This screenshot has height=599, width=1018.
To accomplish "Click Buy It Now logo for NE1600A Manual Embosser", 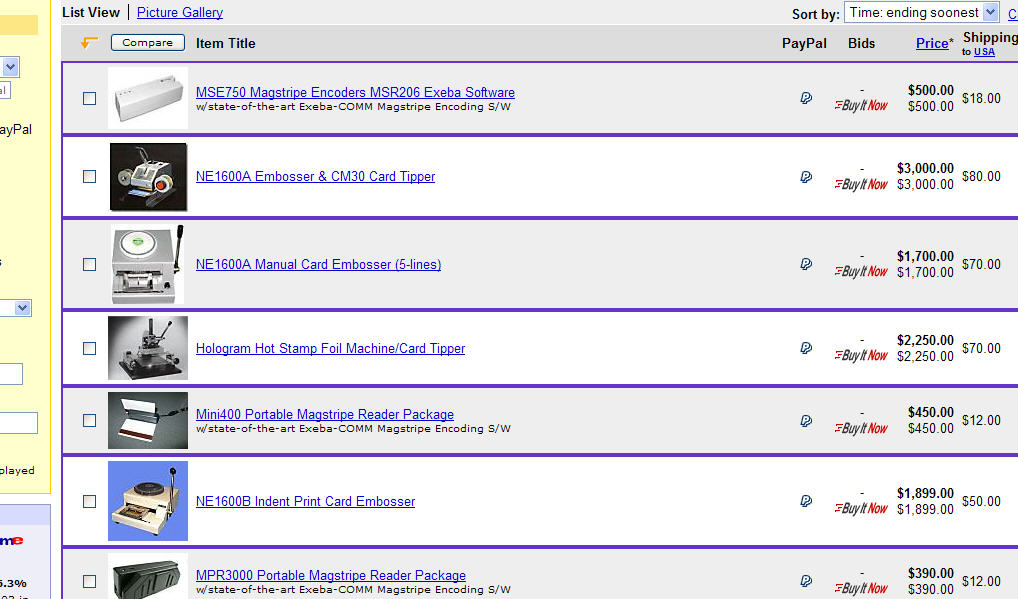I will [x=861, y=271].
